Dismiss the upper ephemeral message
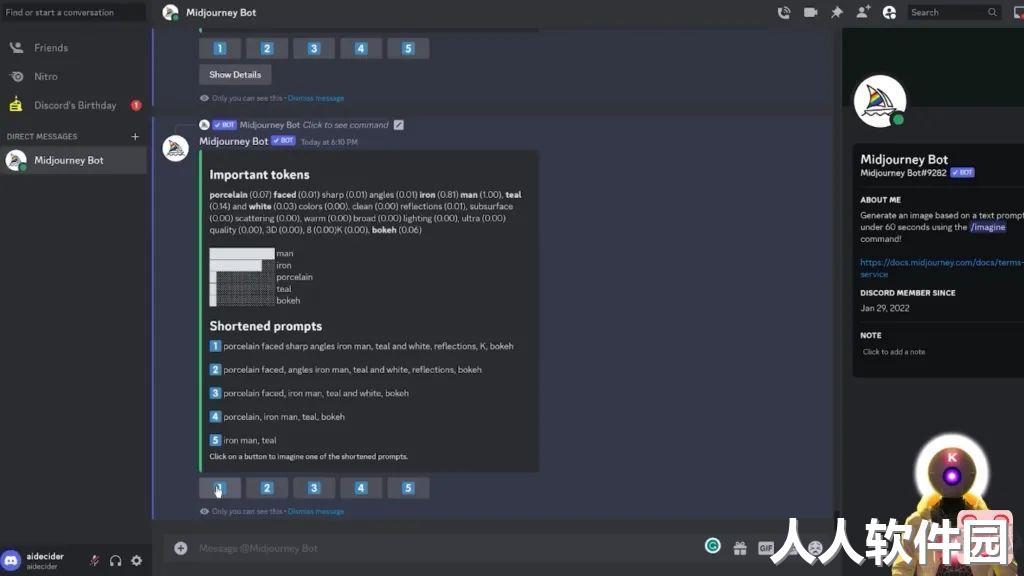This screenshot has width=1024, height=576. [316, 99]
